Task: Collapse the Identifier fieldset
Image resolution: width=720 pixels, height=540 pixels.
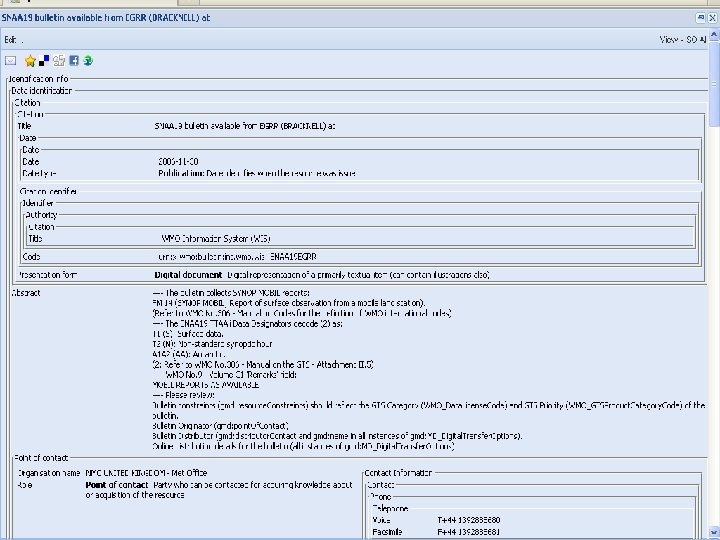Action: 38,203
